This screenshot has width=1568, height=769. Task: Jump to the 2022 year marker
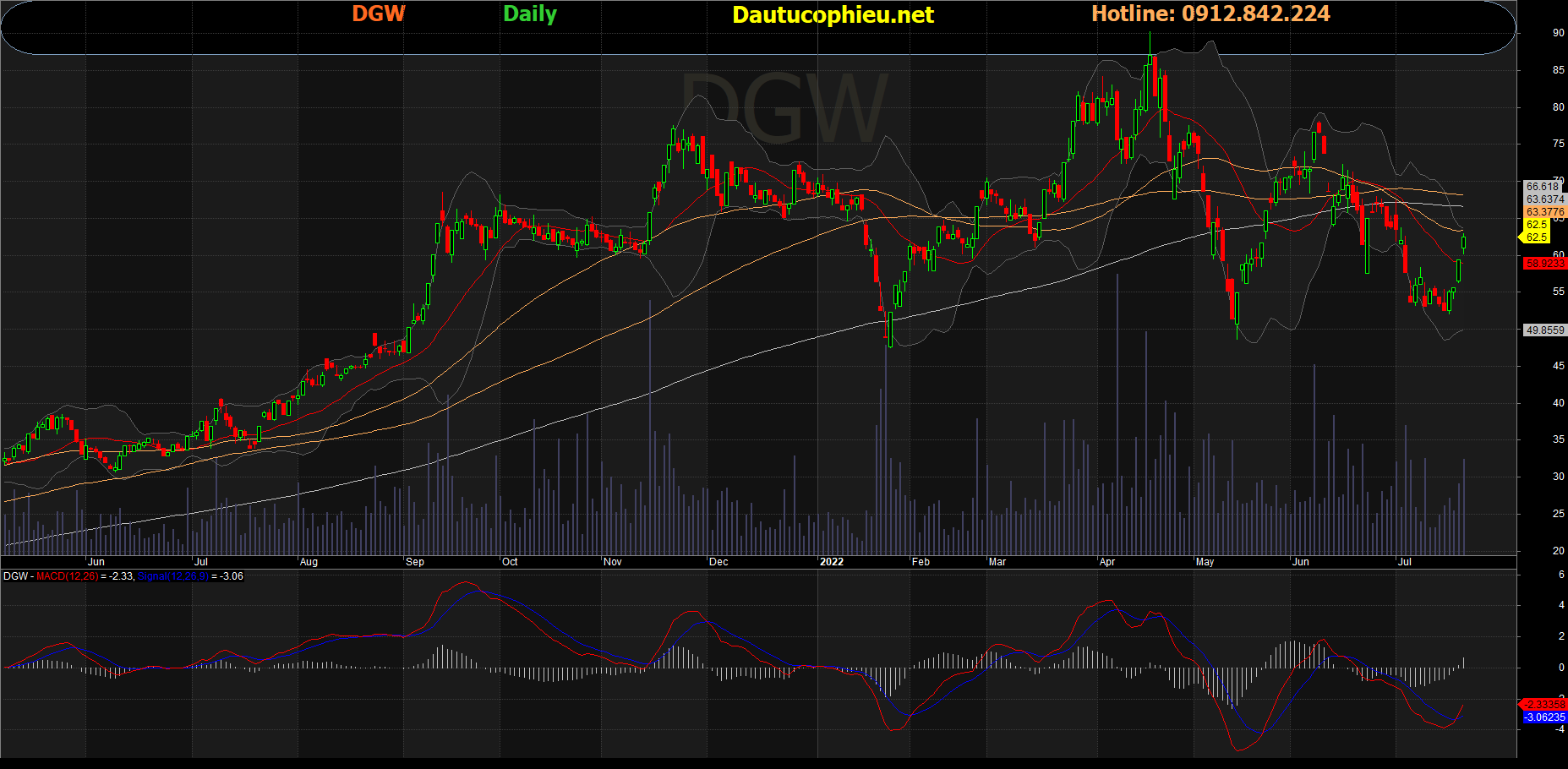(x=832, y=562)
